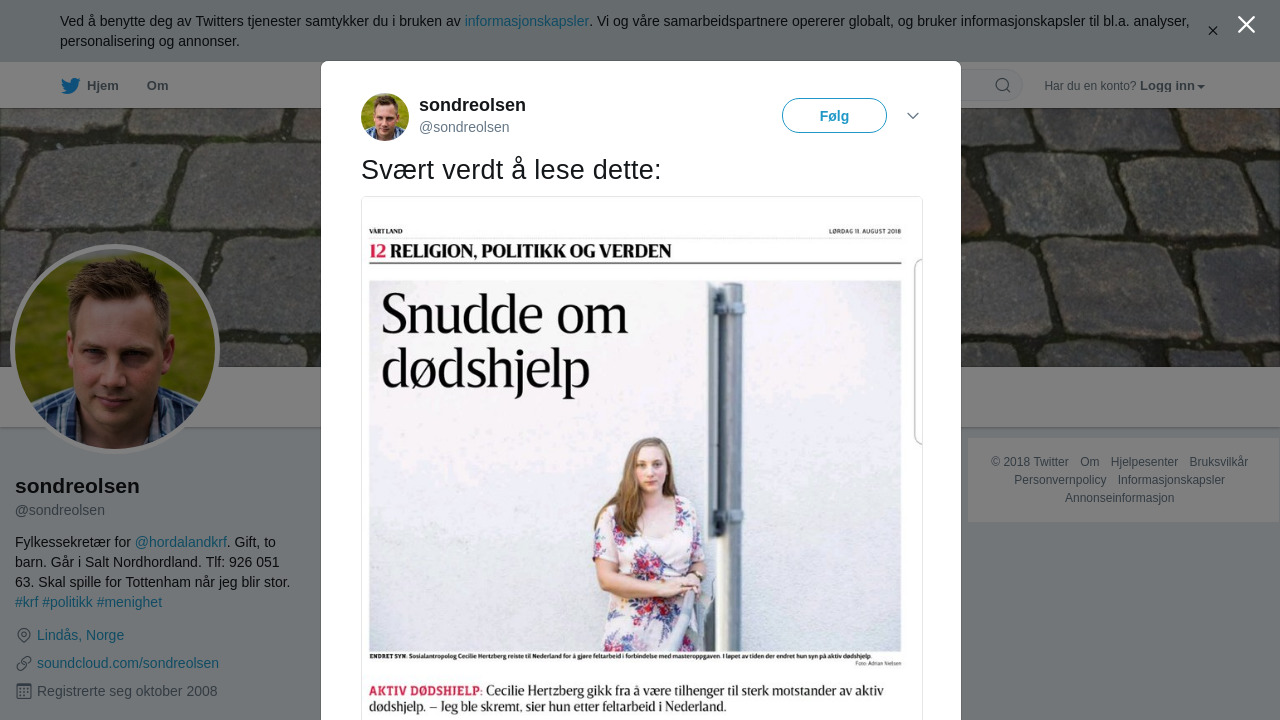Open the Logg inn dropdown

[1172, 86]
